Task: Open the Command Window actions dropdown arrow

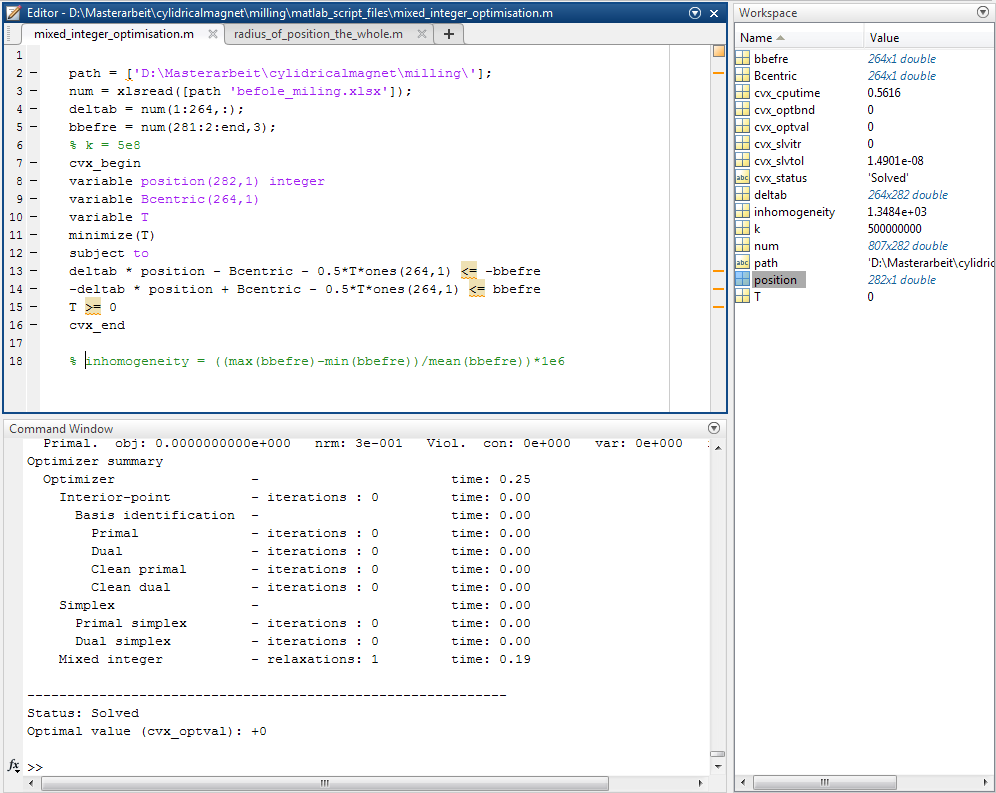Action: coord(714,428)
